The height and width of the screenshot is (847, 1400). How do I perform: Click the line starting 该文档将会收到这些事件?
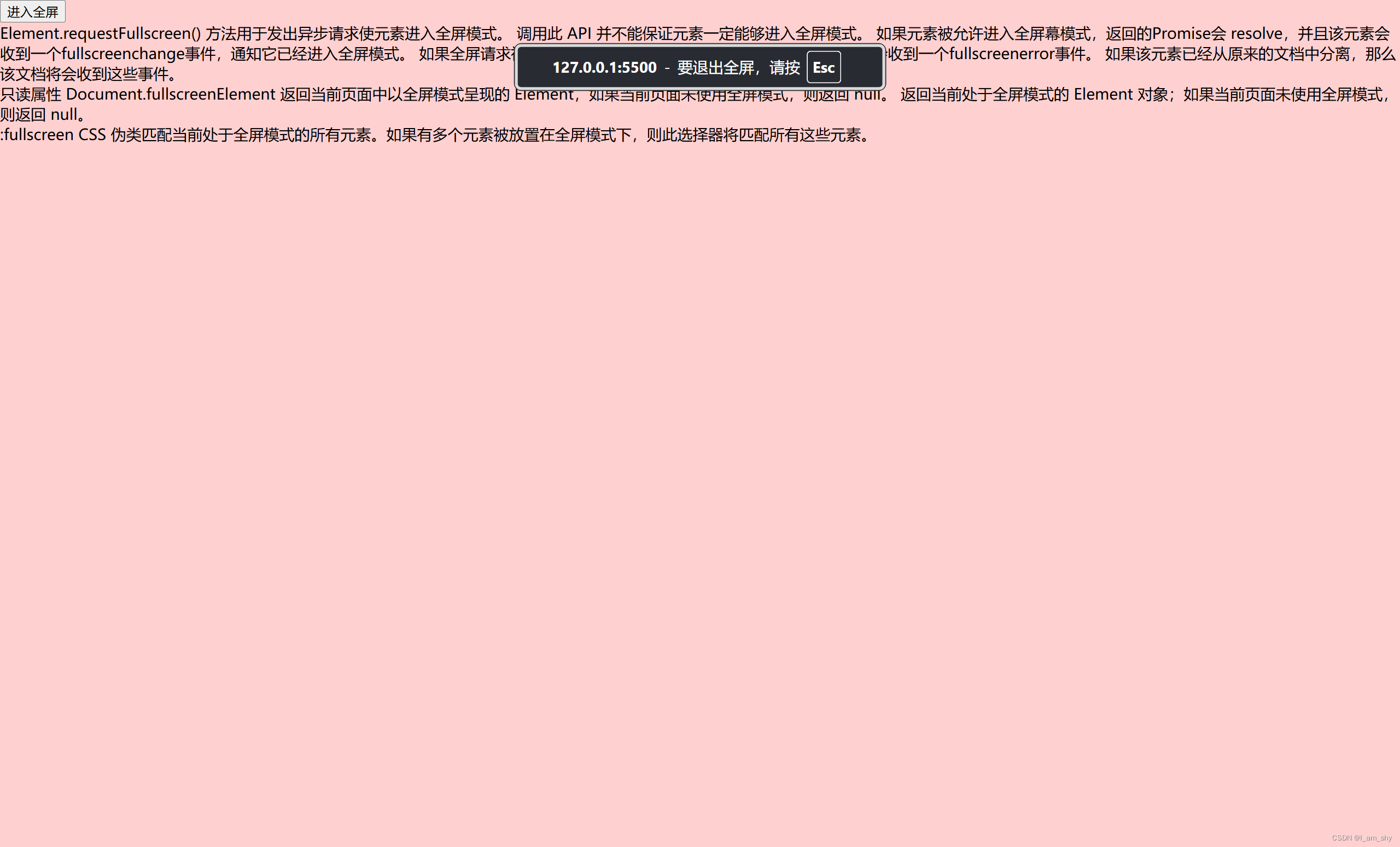point(91,74)
